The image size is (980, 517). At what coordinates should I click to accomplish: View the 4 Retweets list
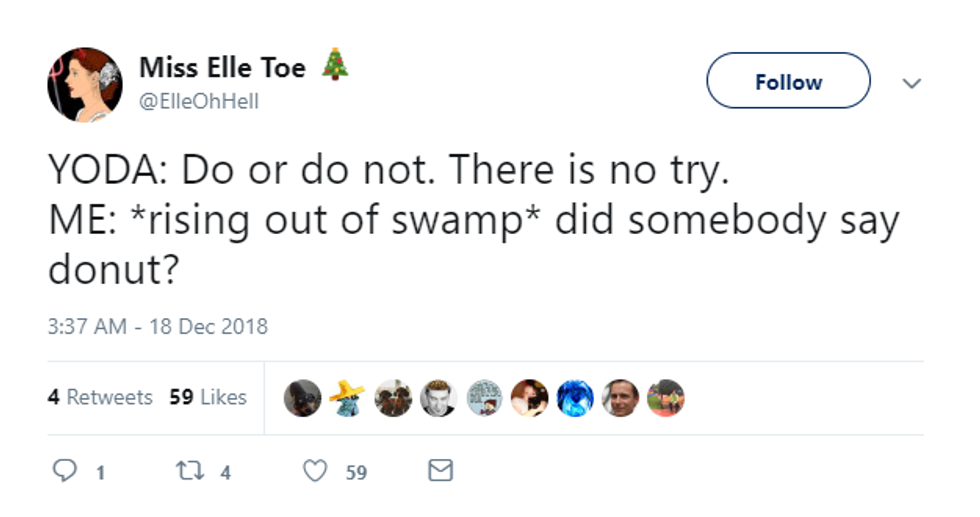(100, 397)
